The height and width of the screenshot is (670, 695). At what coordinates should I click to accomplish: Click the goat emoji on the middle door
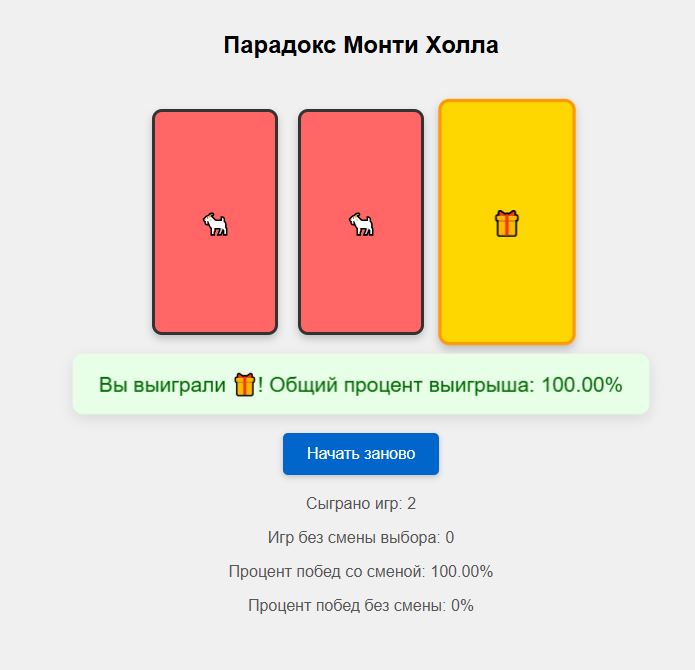tap(361, 224)
